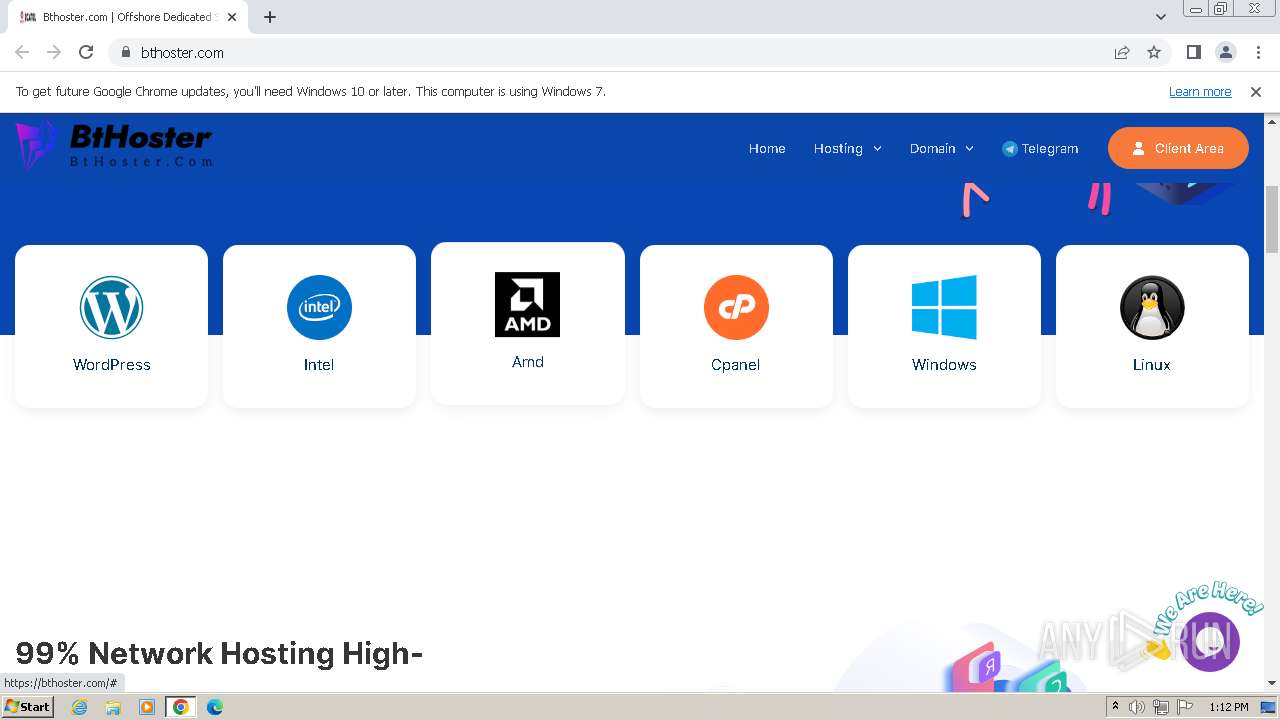Choose the Windows logo card
Image resolution: width=1280 pixels, height=720 pixels.
point(944,307)
